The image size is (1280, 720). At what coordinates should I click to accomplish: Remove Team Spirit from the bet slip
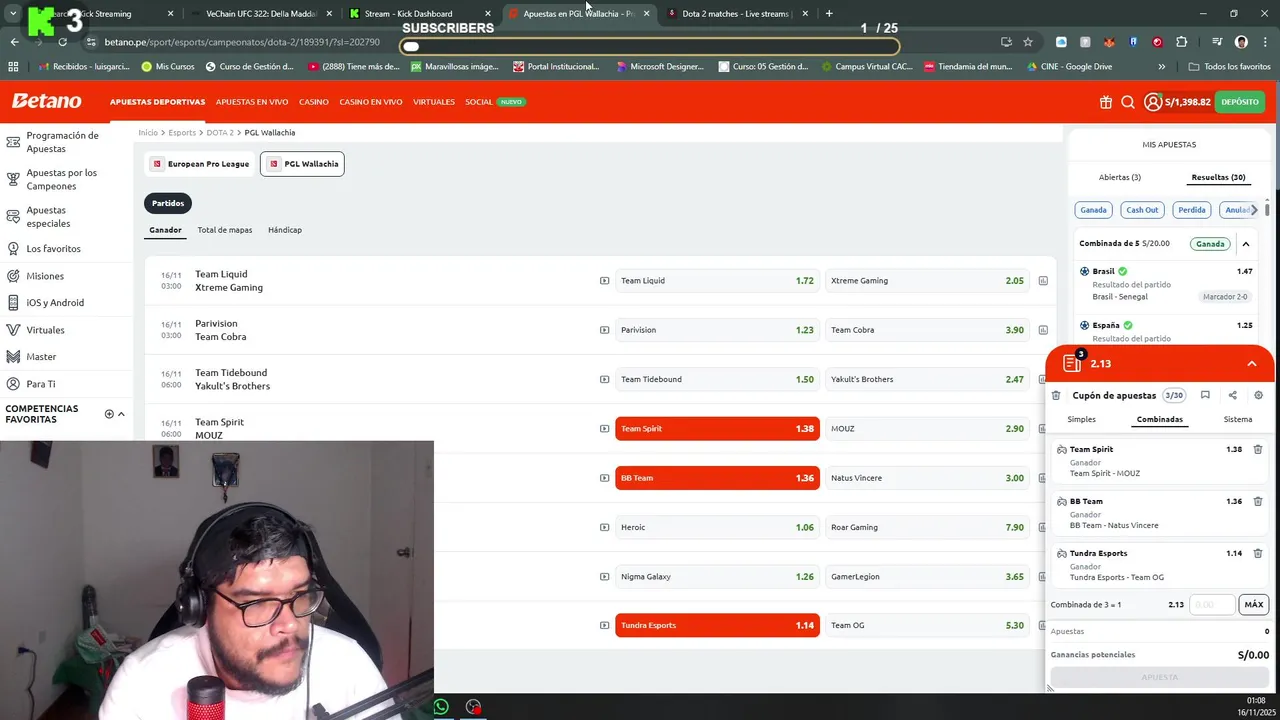[1258, 450]
